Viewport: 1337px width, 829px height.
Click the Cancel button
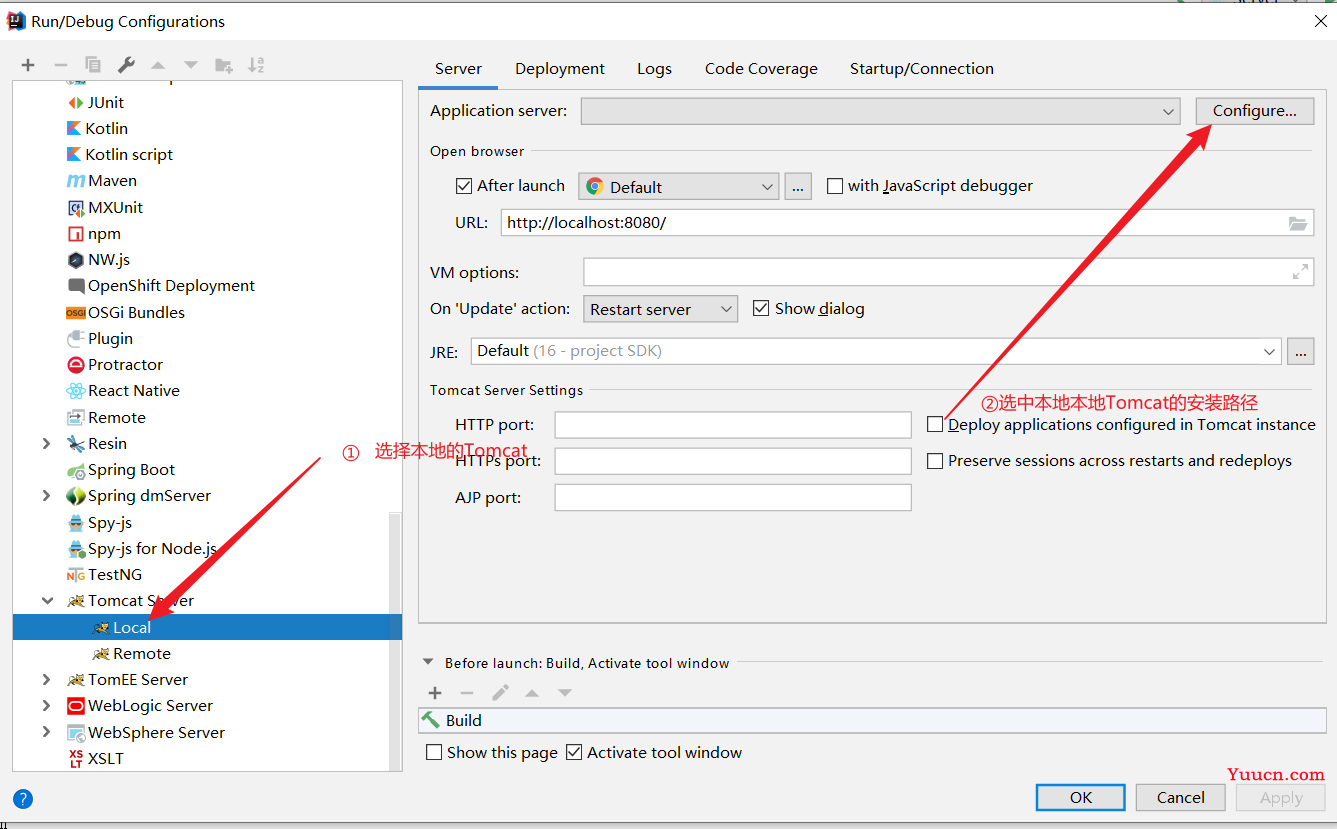click(1181, 797)
